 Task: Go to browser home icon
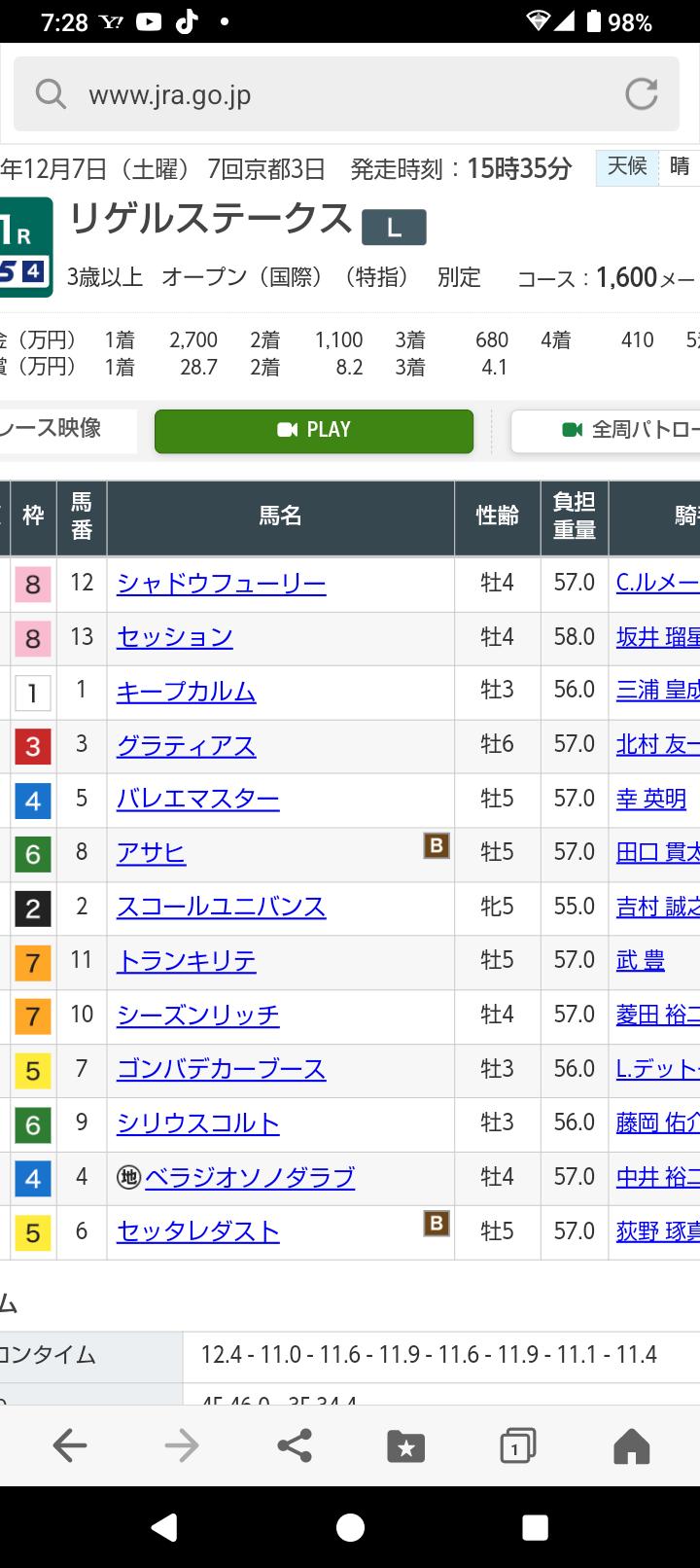point(631,1446)
